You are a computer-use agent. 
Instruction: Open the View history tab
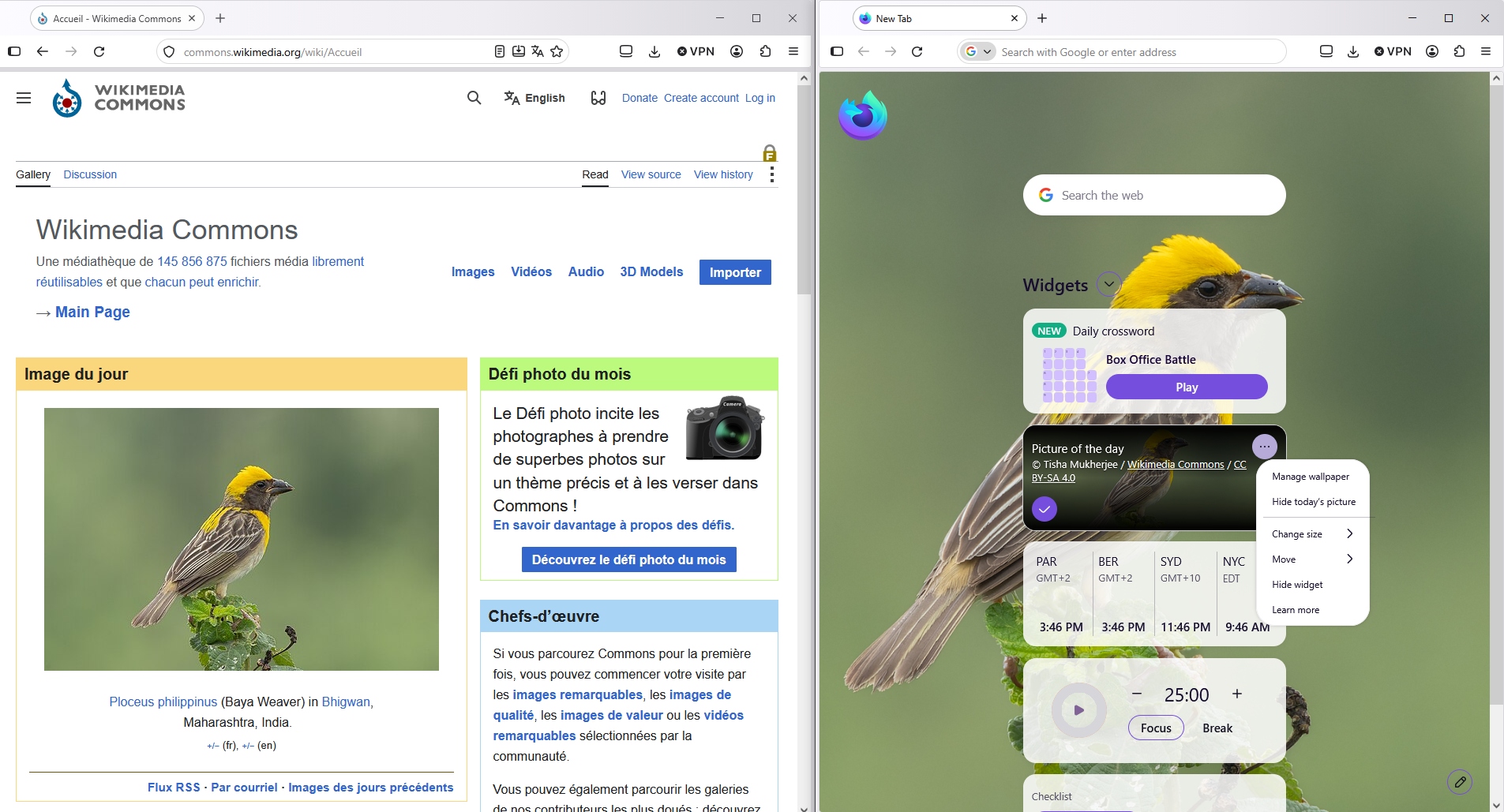(x=723, y=174)
